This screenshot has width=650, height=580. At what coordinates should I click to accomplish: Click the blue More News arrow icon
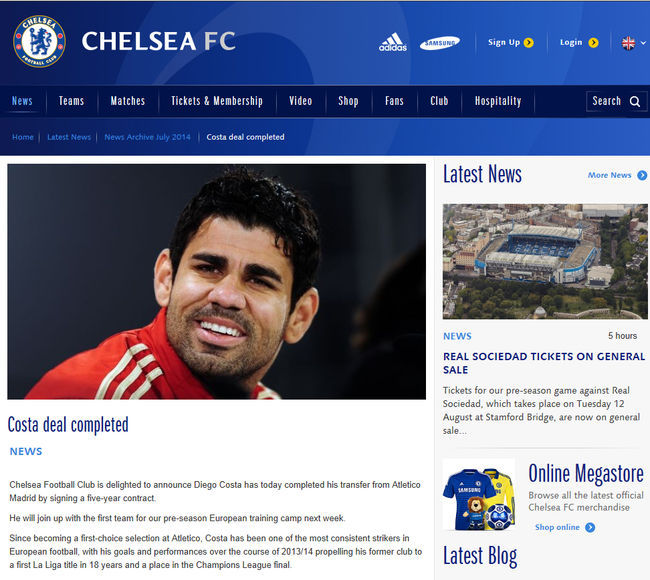coord(642,175)
